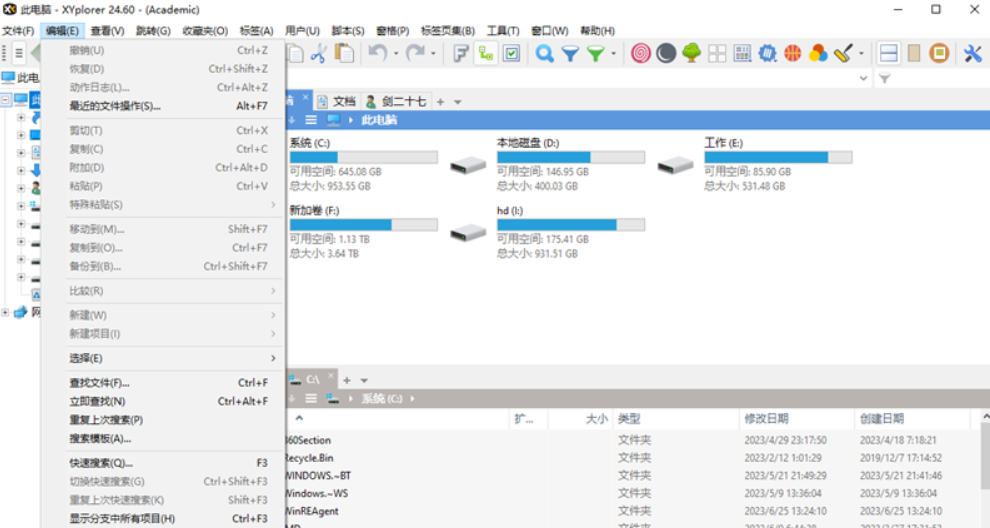Image resolution: width=990 pixels, height=528 pixels.
Task: Open the Redo dropdown arrow
Action: click(433, 54)
